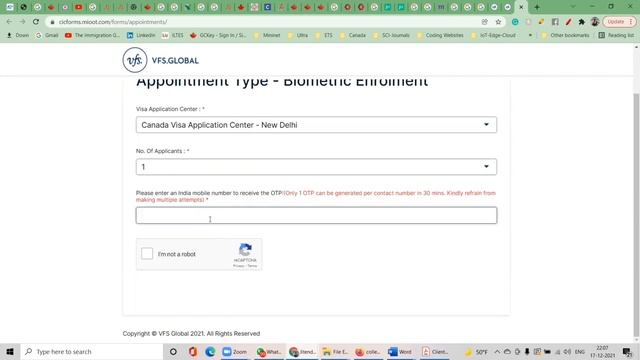The width and height of the screenshot is (640, 360).
Task: Open the ETS bookmarks folder
Action: point(324,36)
